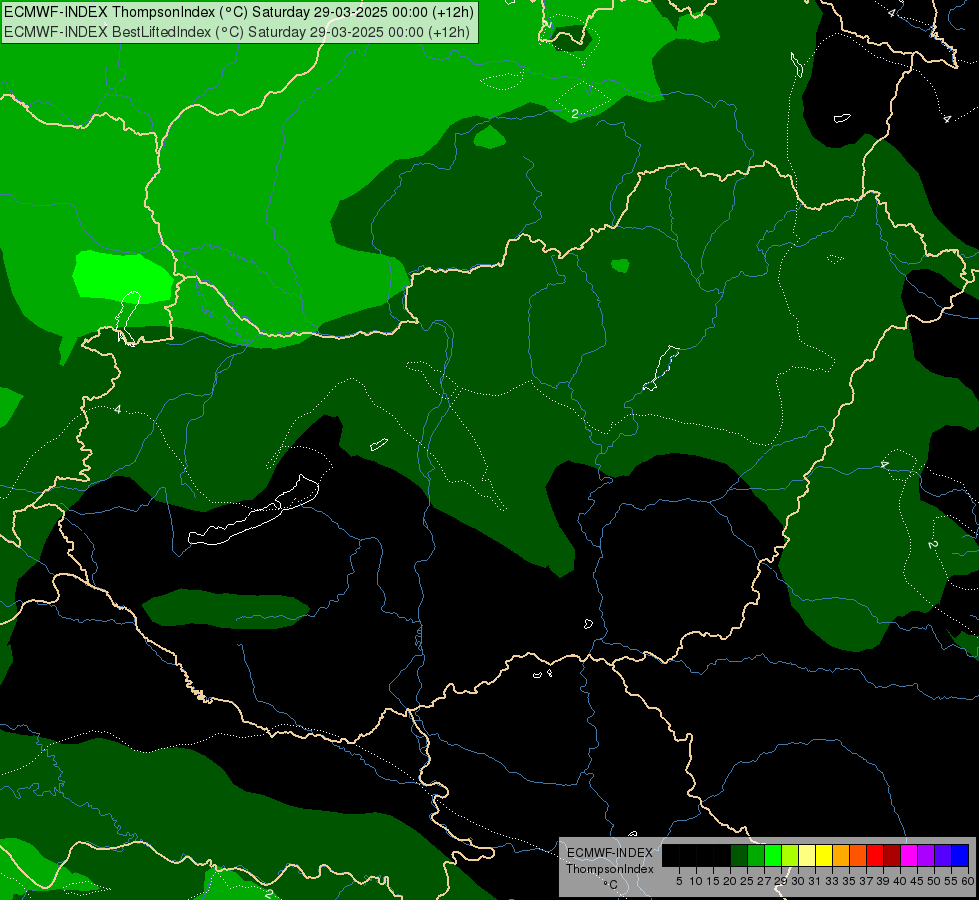Screen dimensions: 979x900
Task: Click the legend tick label 25
Action: (x=747, y=881)
